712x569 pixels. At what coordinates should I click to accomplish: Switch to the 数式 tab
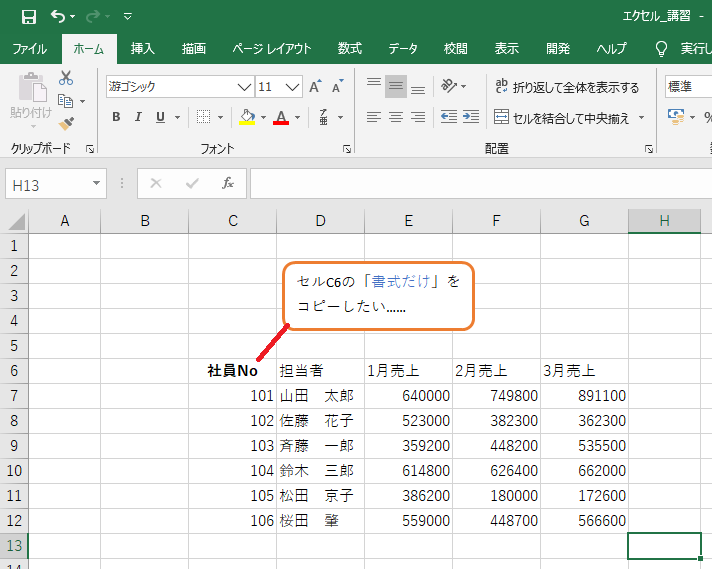[350, 49]
